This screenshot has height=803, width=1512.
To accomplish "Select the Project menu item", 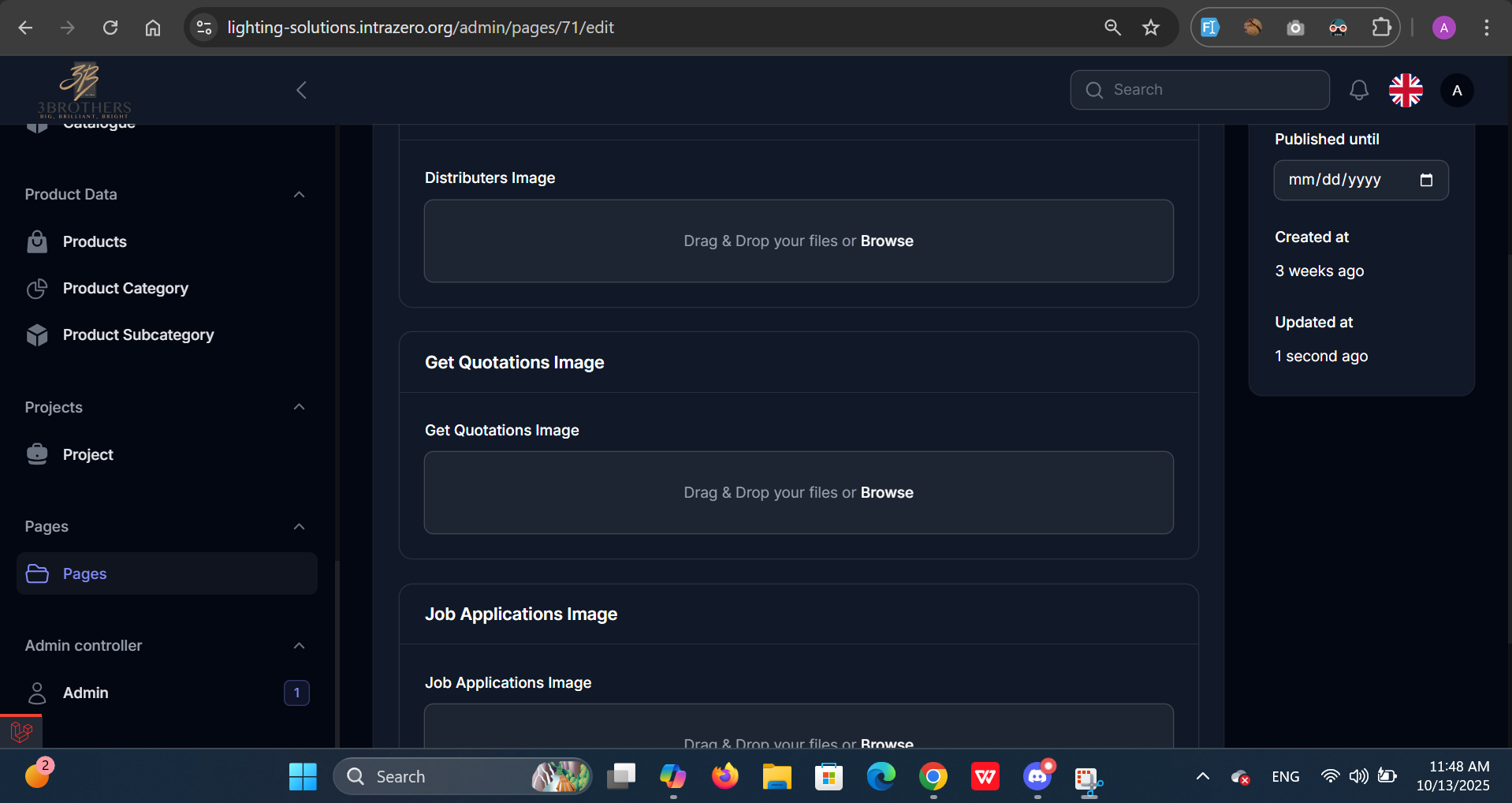I will coord(88,455).
